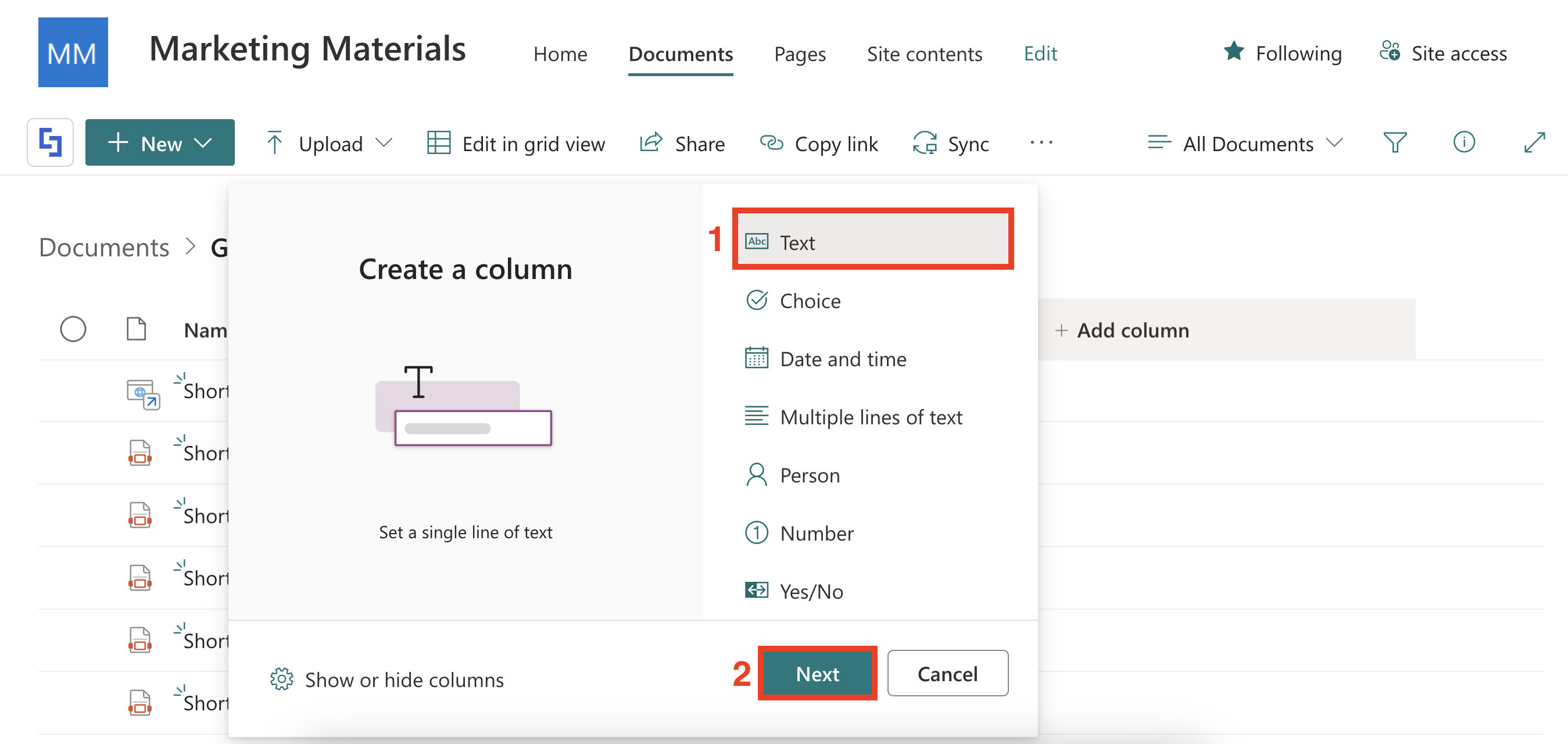
Task: Go to the Pages navigation tab
Action: (799, 54)
